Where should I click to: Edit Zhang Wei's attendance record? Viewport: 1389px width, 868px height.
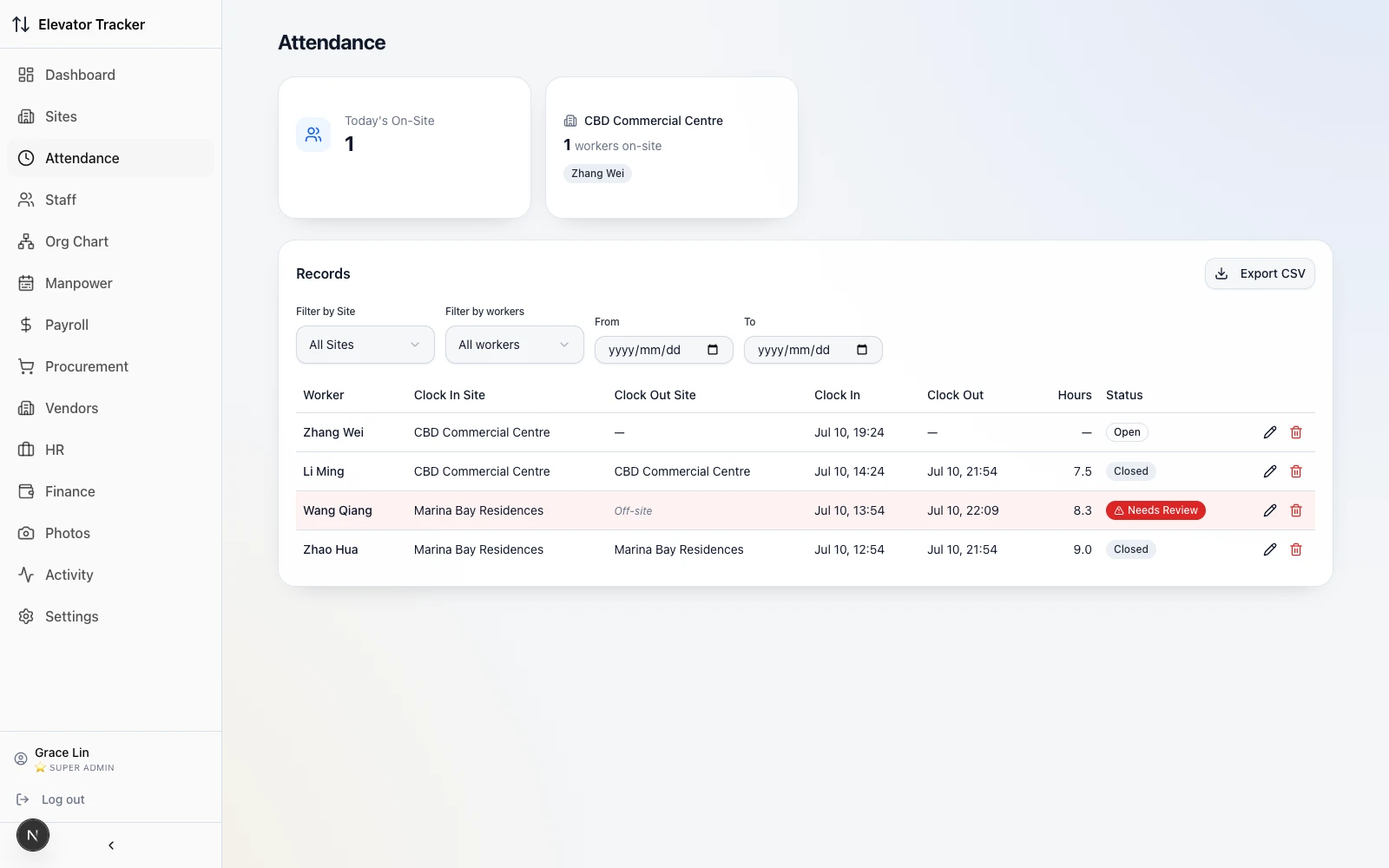[1269, 432]
